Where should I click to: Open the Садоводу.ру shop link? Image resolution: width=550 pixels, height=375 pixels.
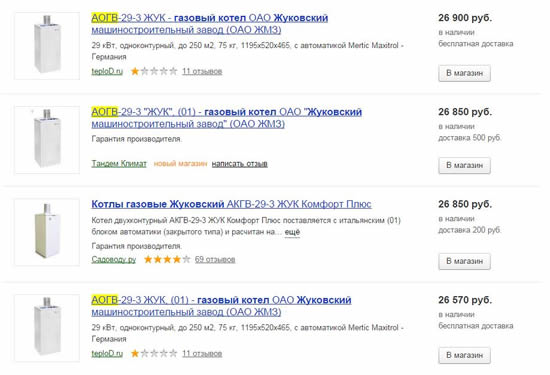(114, 260)
